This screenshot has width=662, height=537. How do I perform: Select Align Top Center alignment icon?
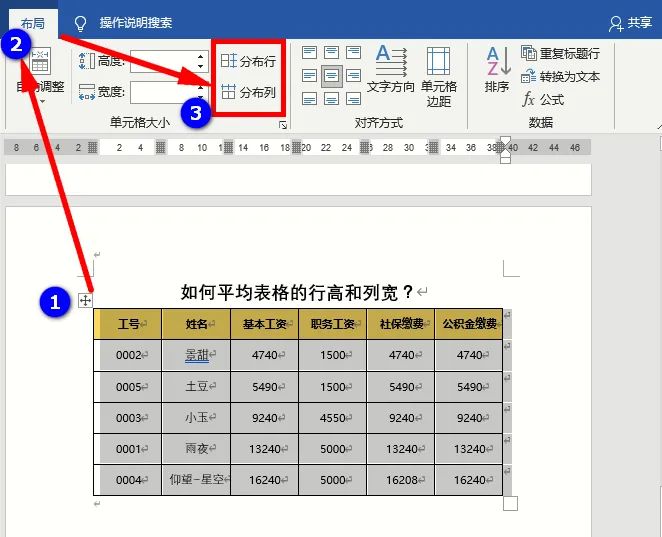pyautogui.click(x=331, y=53)
